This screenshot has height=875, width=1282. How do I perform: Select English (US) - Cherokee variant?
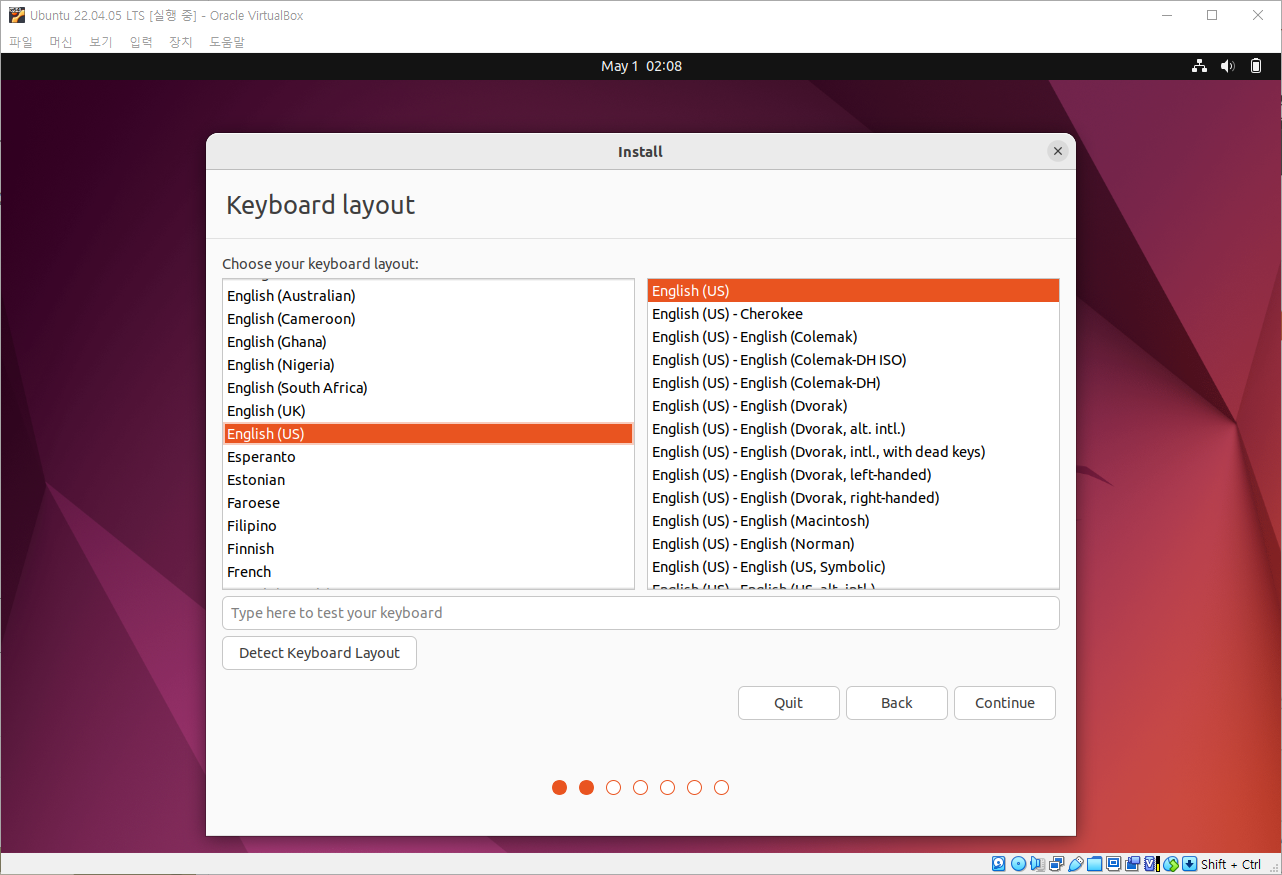point(853,314)
